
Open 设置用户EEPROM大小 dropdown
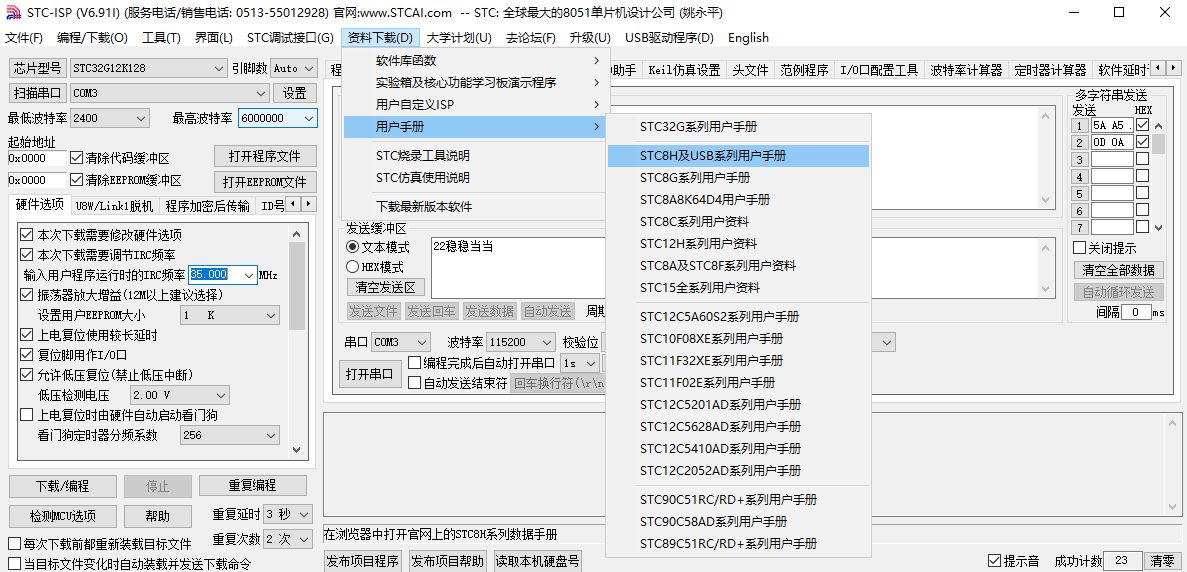[x=229, y=315]
